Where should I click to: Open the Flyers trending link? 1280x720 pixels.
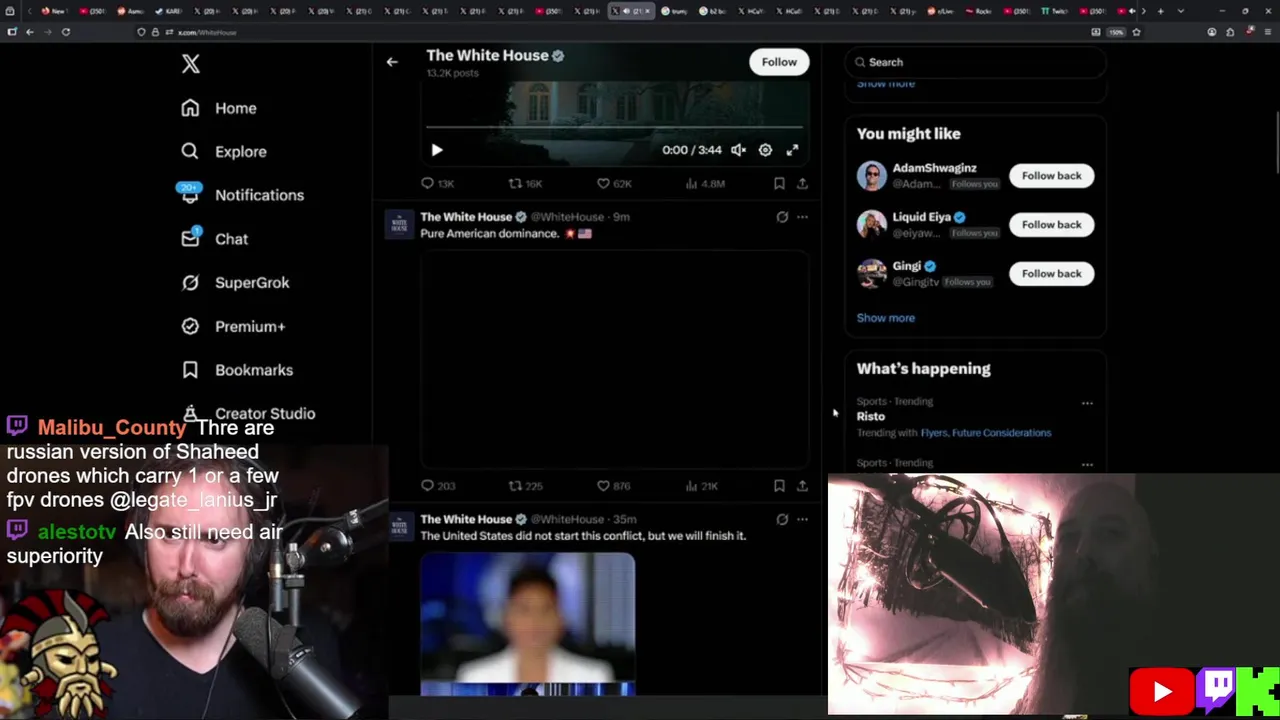[933, 433]
